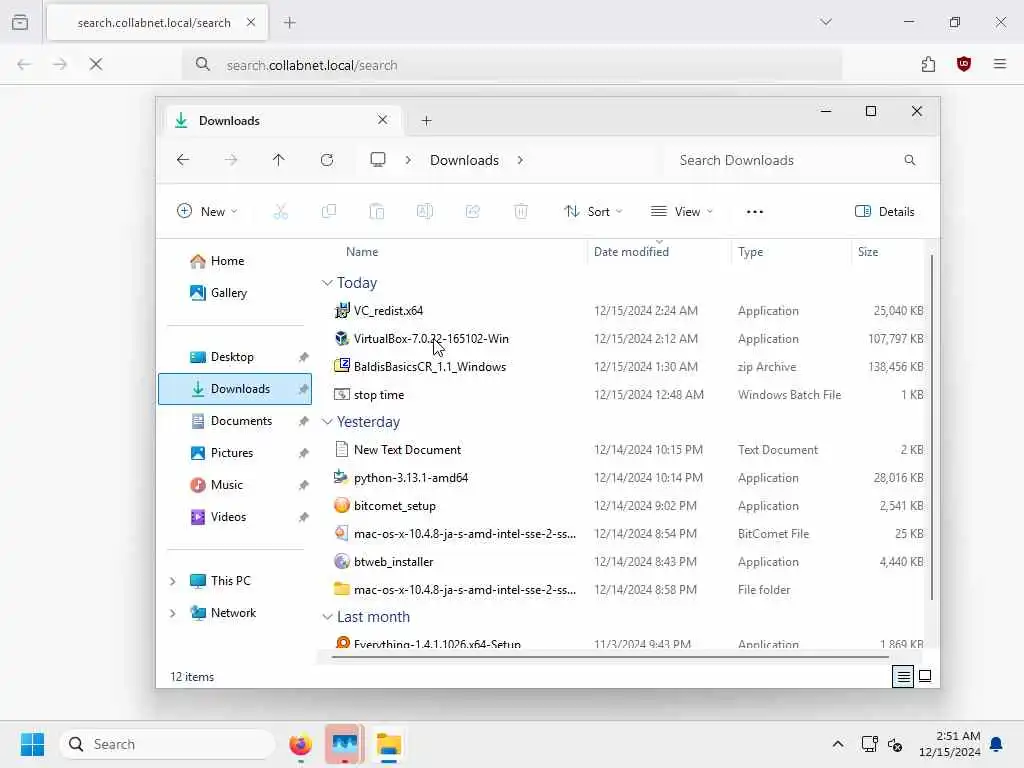Add a new File Explorer tab
Screen dimensions: 1024x768
pyautogui.click(x=426, y=121)
